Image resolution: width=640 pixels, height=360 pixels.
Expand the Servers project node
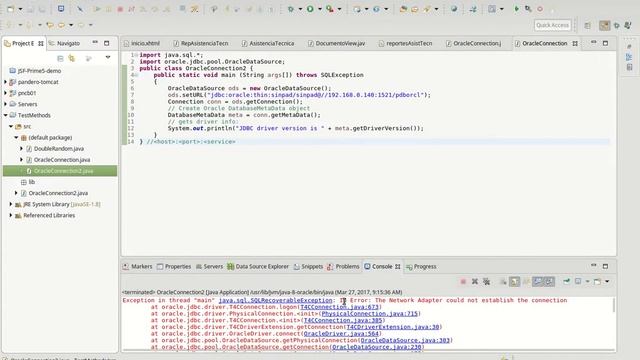point(6,104)
